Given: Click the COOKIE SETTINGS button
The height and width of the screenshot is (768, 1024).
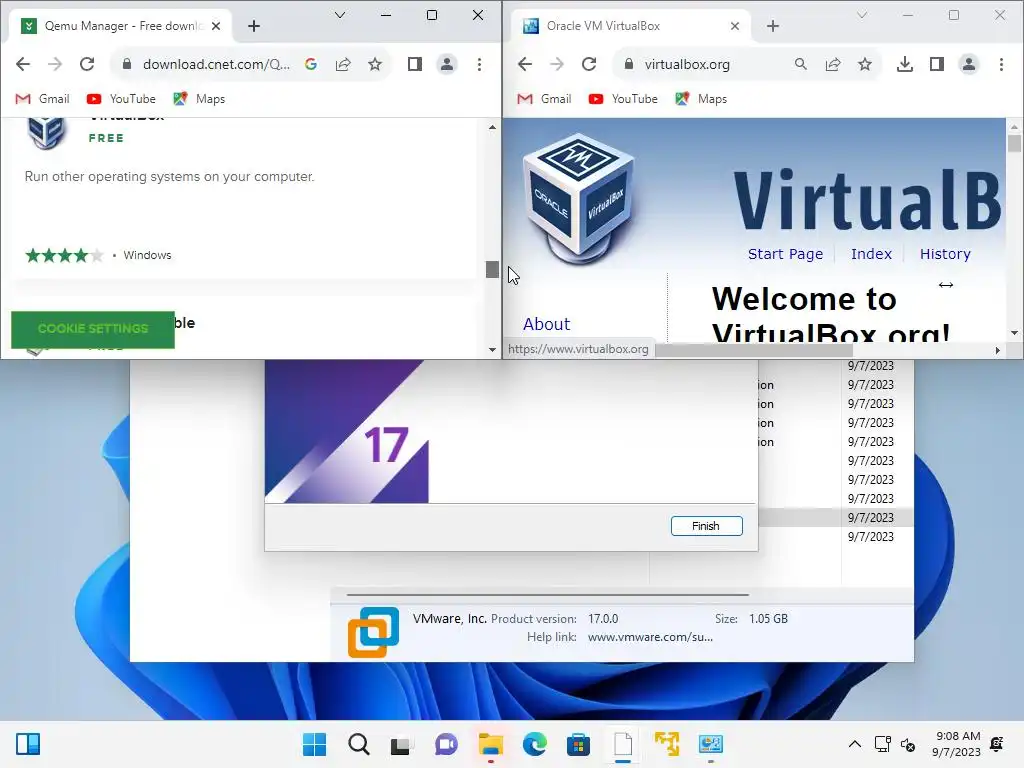Looking at the screenshot, I should (93, 328).
